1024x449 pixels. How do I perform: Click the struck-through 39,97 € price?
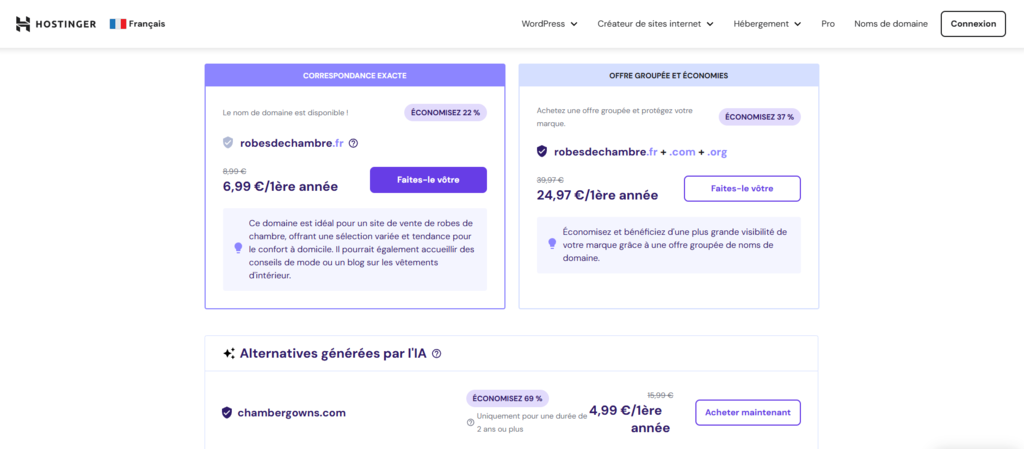tap(550, 179)
